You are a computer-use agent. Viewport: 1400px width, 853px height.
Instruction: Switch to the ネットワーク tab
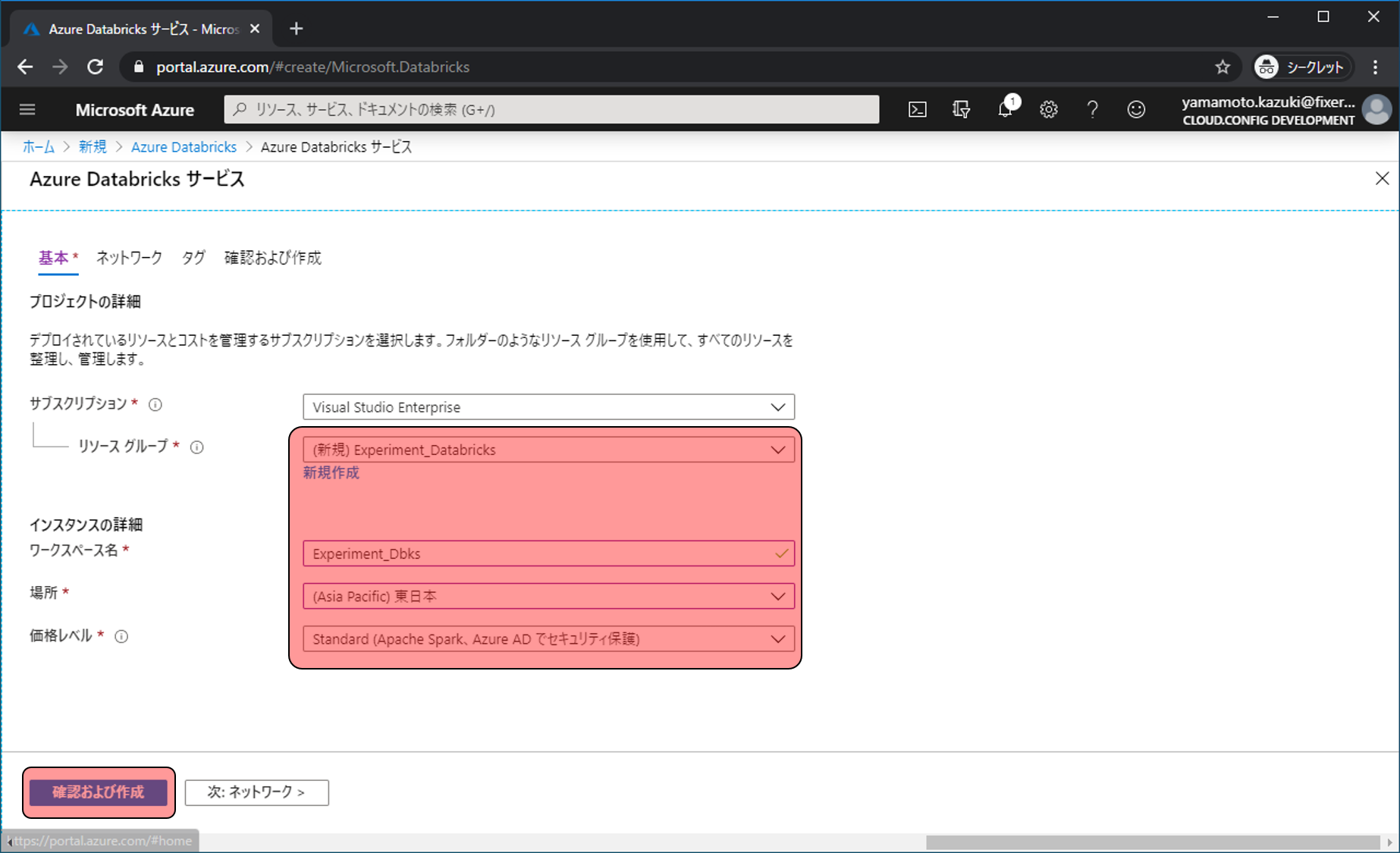tap(129, 258)
